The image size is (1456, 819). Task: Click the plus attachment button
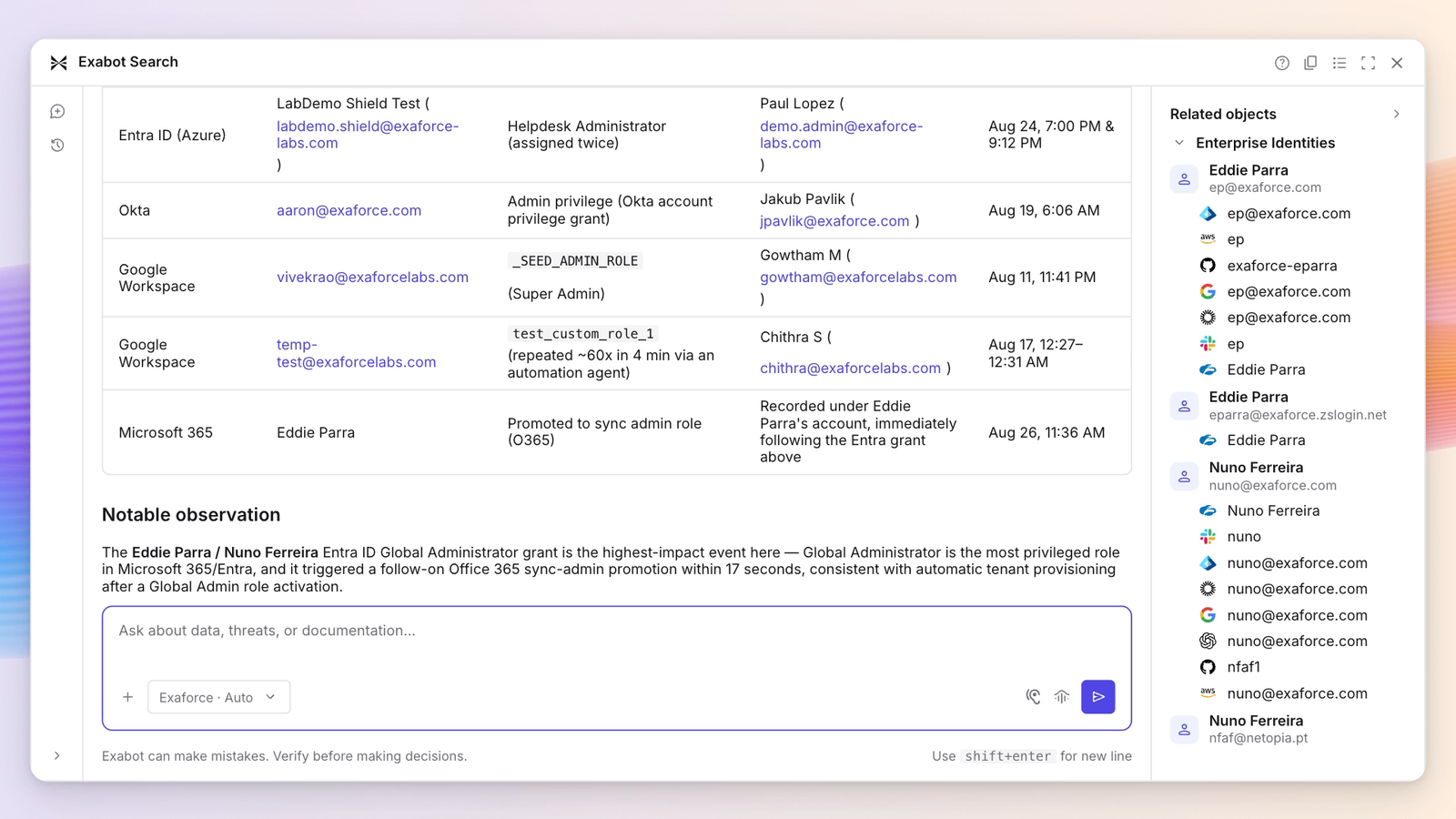(127, 697)
